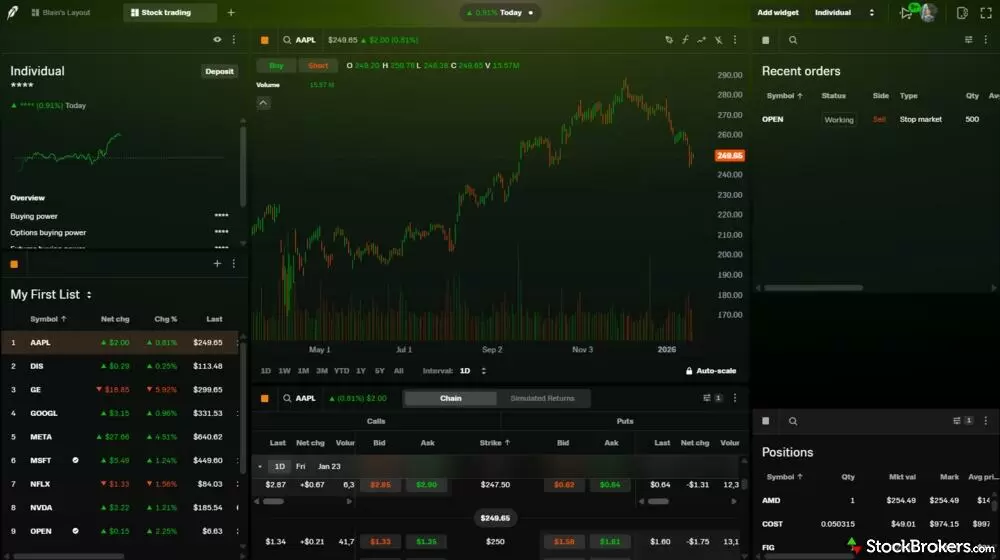Set chart range to 3M

click(x=322, y=371)
